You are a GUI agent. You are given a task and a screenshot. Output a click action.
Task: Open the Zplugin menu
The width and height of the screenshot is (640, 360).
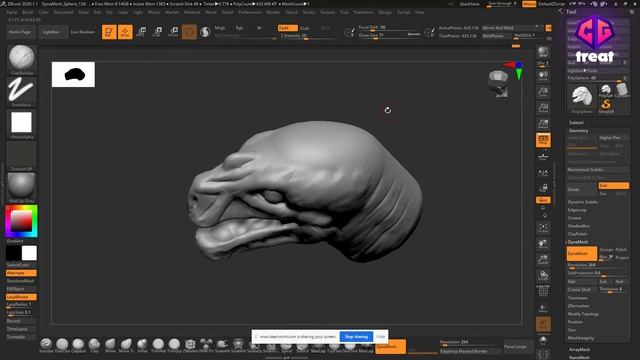385,12
